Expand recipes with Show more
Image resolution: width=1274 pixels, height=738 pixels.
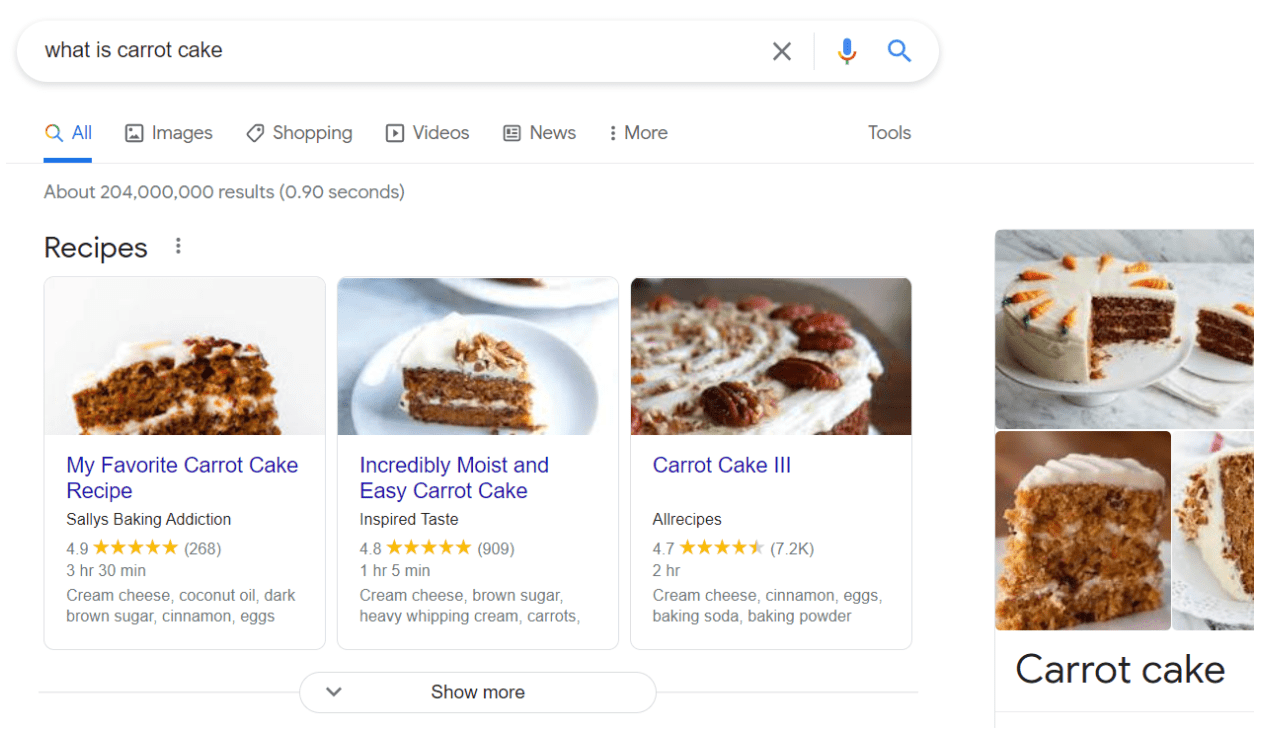(x=477, y=692)
